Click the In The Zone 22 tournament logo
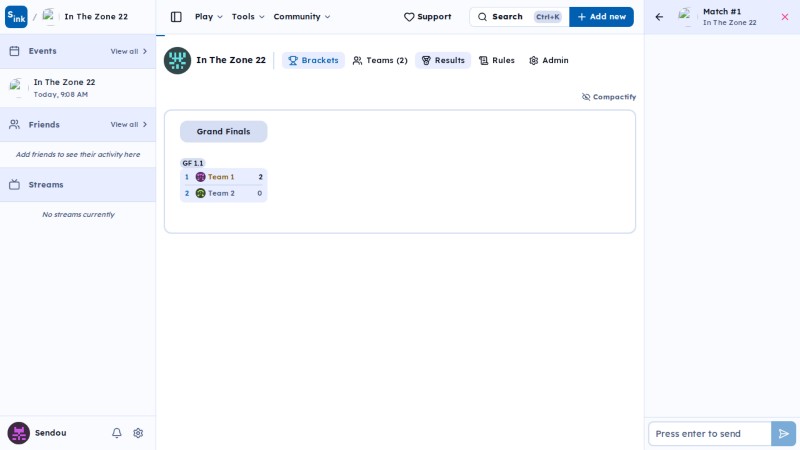This screenshot has height=450, width=800. tap(178, 60)
